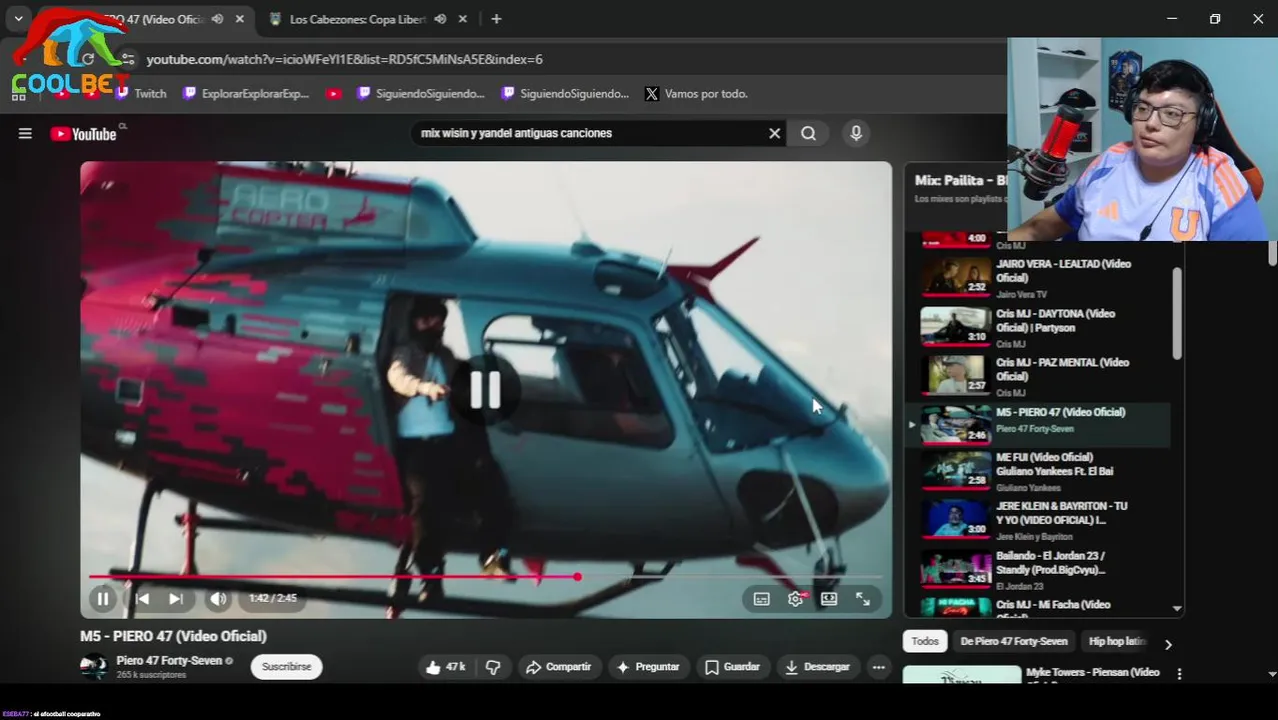This screenshot has height=720, width=1278.
Task: Select the Todos filter chip
Action: pyautogui.click(x=925, y=642)
